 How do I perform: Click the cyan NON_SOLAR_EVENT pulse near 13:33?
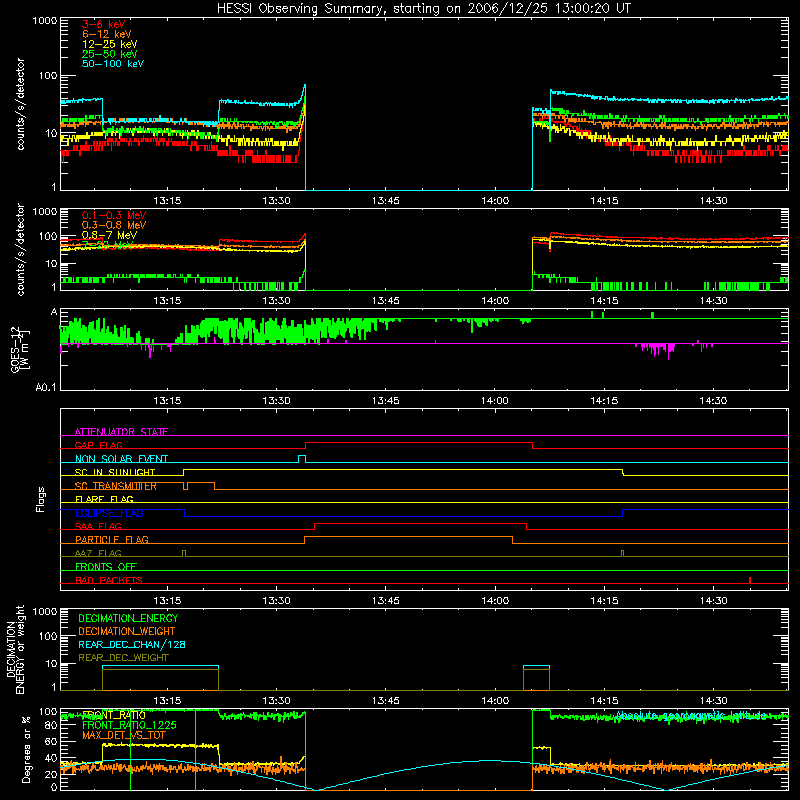pyautogui.click(x=302, y=459)
